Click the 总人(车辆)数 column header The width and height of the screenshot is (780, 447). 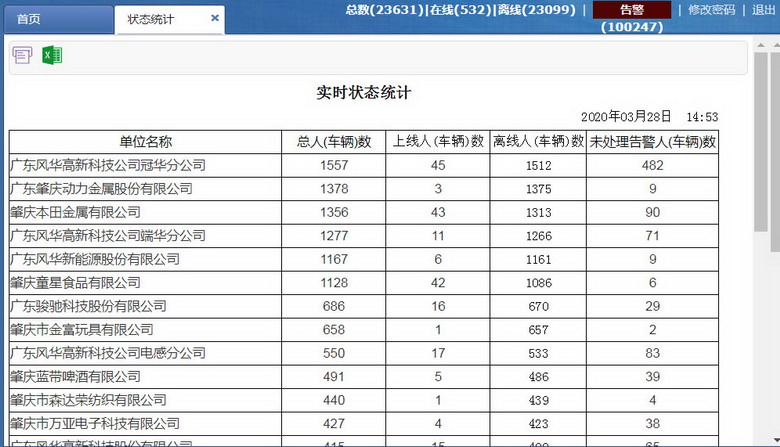click(334, 142)
